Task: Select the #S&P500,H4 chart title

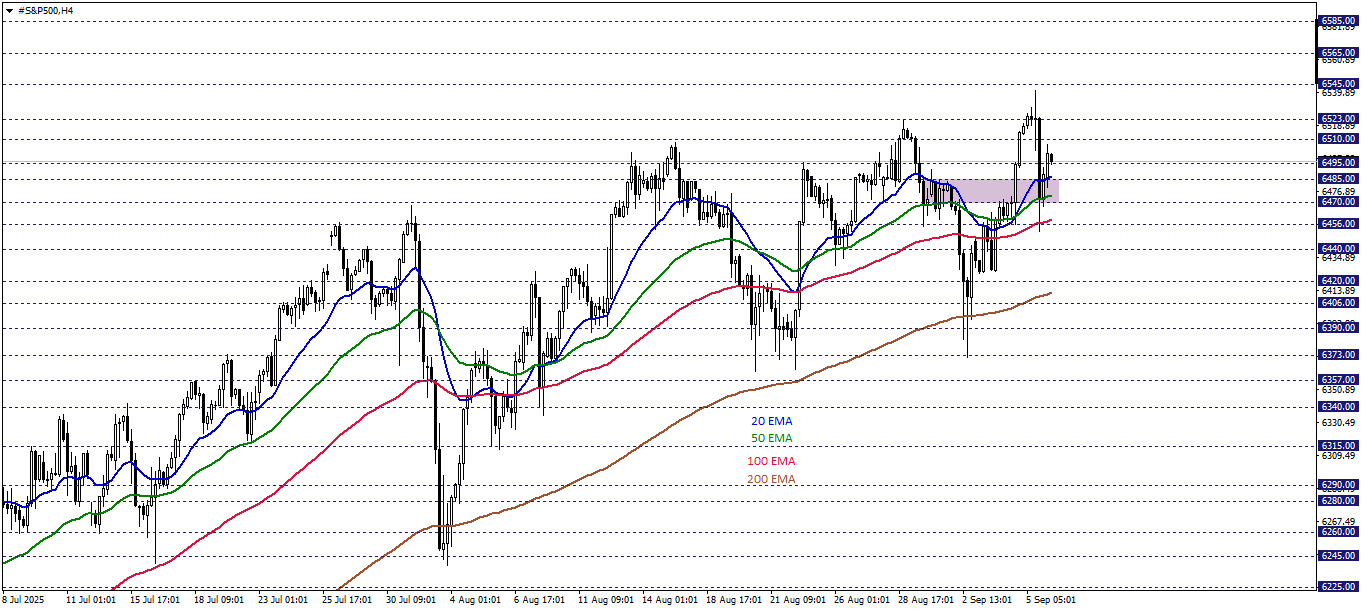Action: [x=46, y=10]
